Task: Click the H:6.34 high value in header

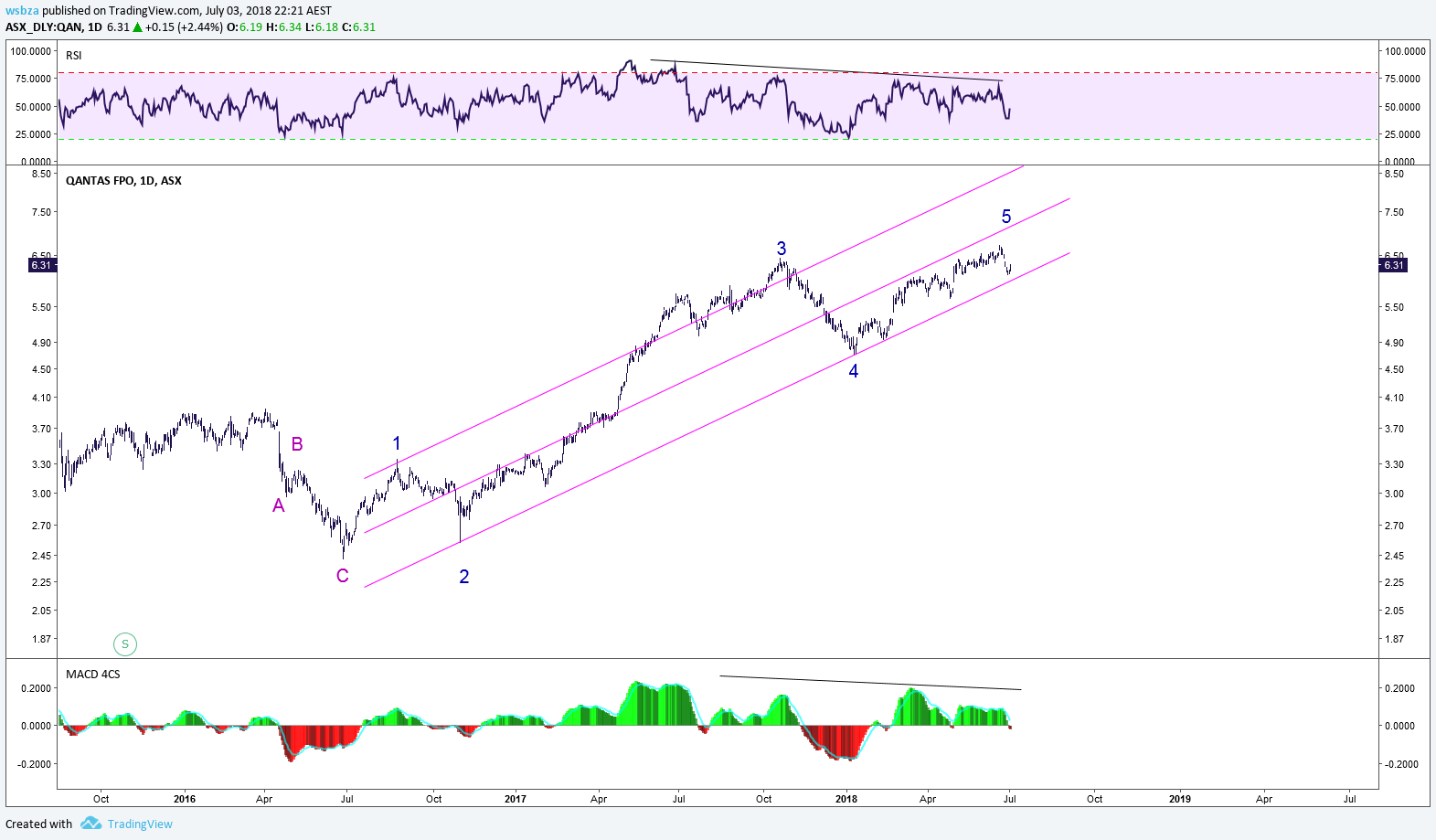Action: click(x=284, y=27)
